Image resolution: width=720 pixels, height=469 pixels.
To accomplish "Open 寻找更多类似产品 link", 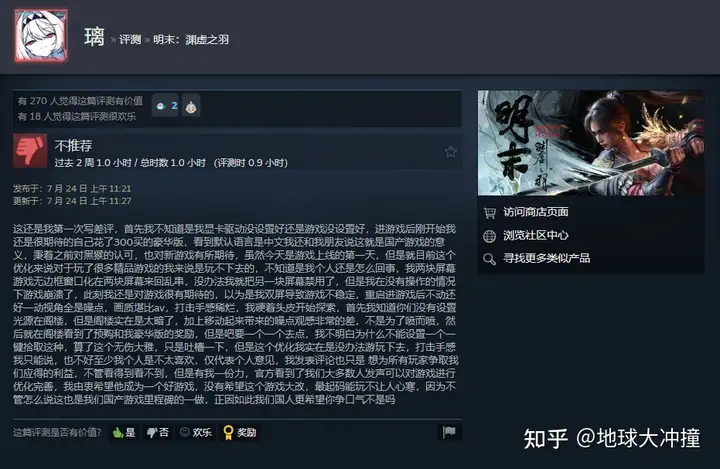I will pos(546,258).
